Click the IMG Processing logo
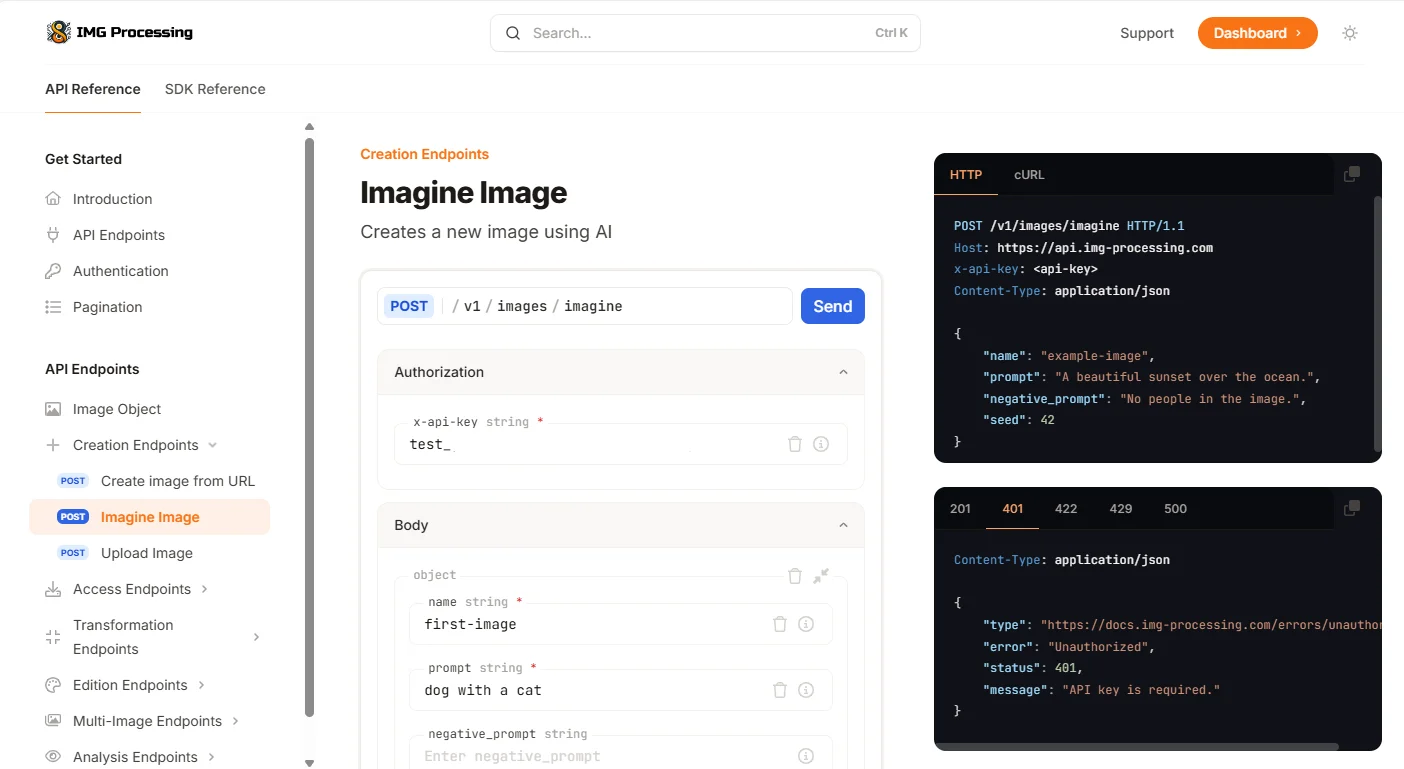 (119, 33)
